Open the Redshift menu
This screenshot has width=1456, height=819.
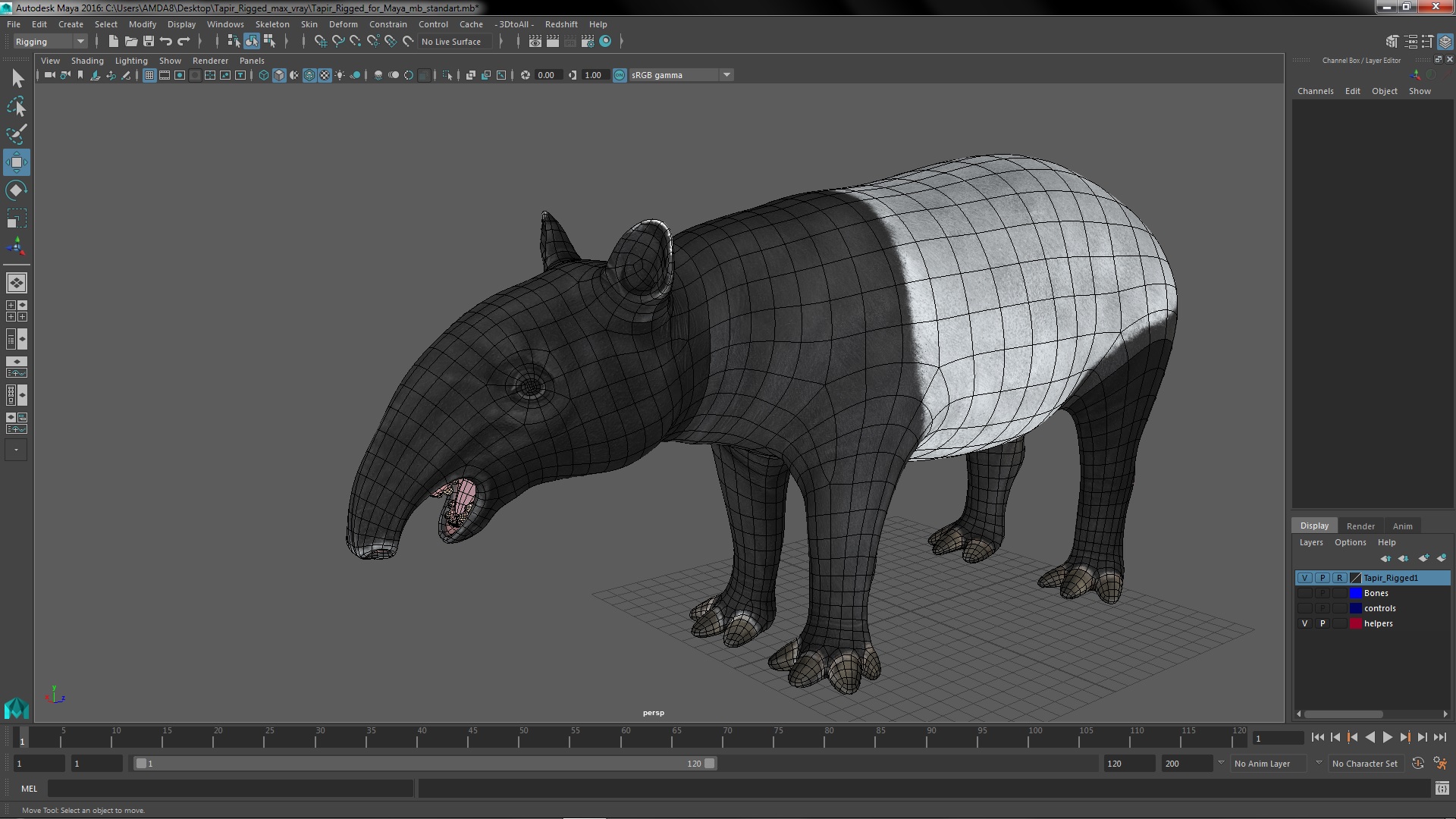click(x=561, y=24)
